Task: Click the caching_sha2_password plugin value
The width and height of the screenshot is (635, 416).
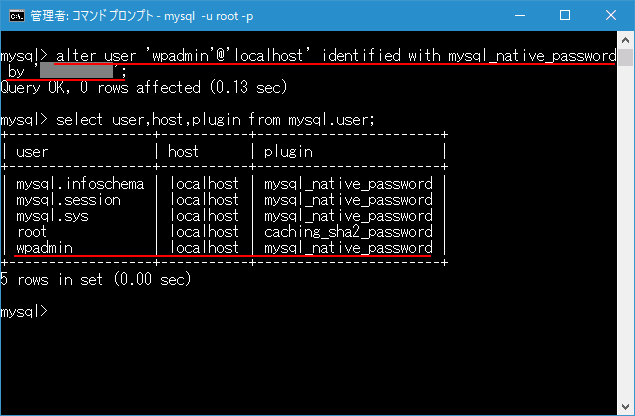Action: click(347, 231)
